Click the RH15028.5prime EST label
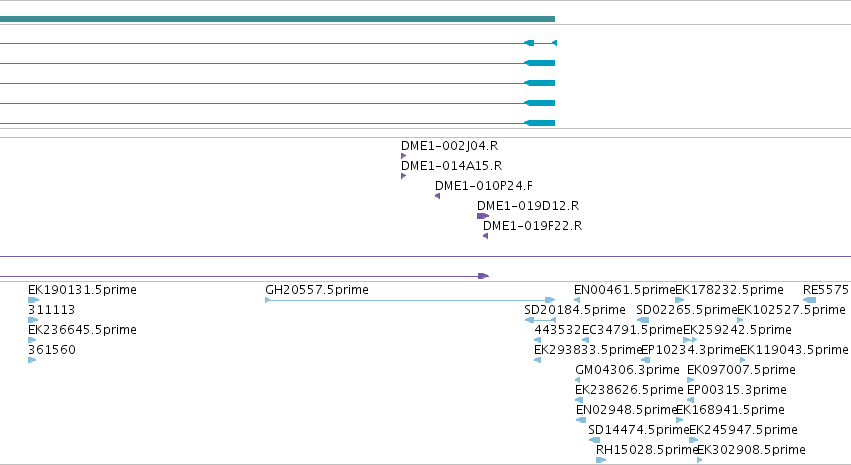Screen dimensions: 851x465 (646, 451)
